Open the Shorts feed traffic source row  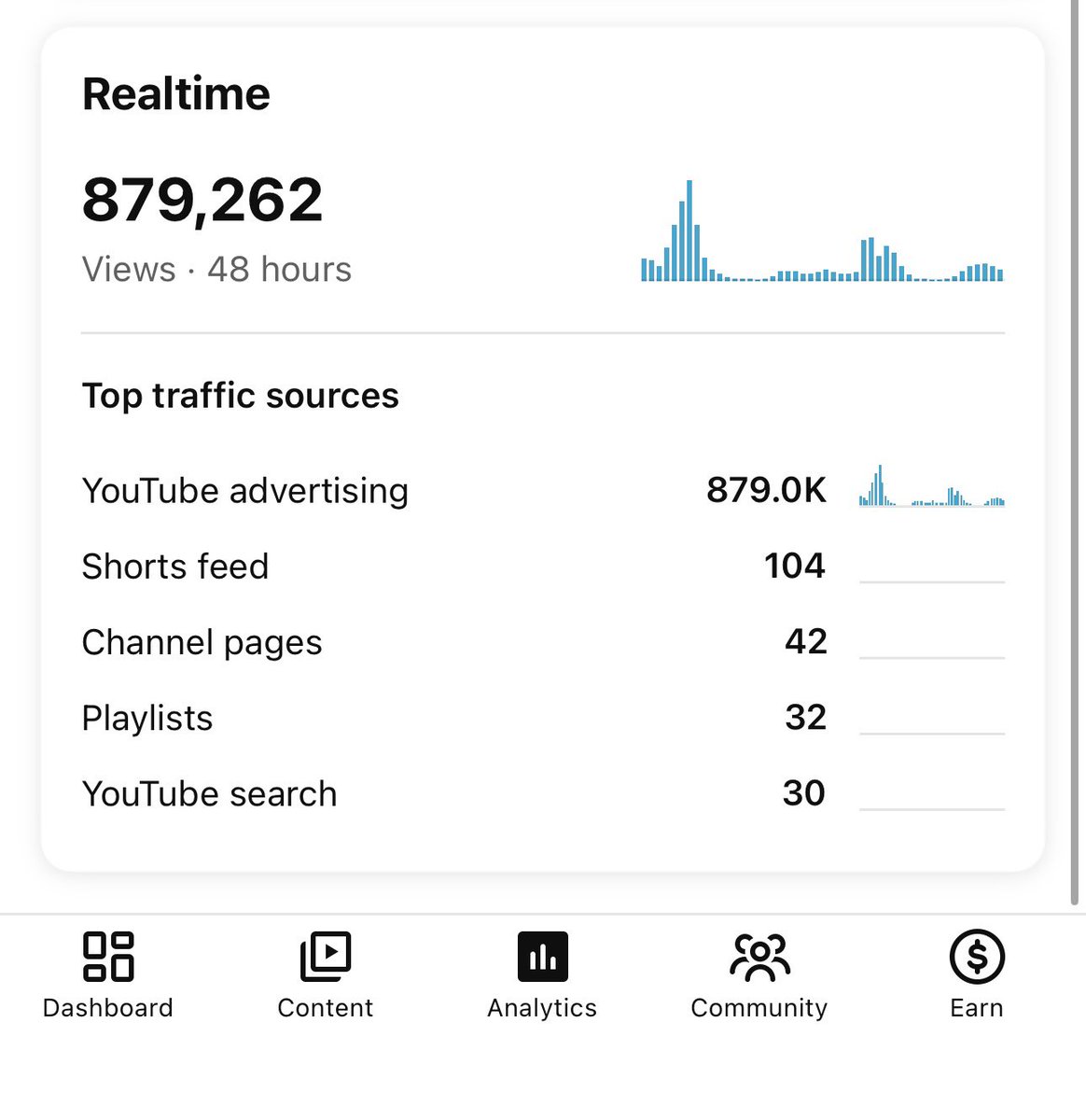click(543, 566)
